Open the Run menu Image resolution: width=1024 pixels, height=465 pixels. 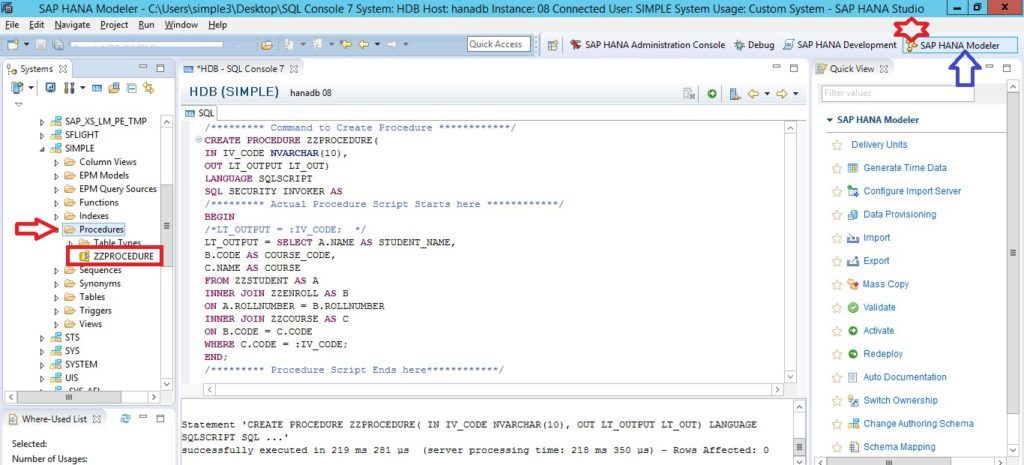[x=146, y=25]
